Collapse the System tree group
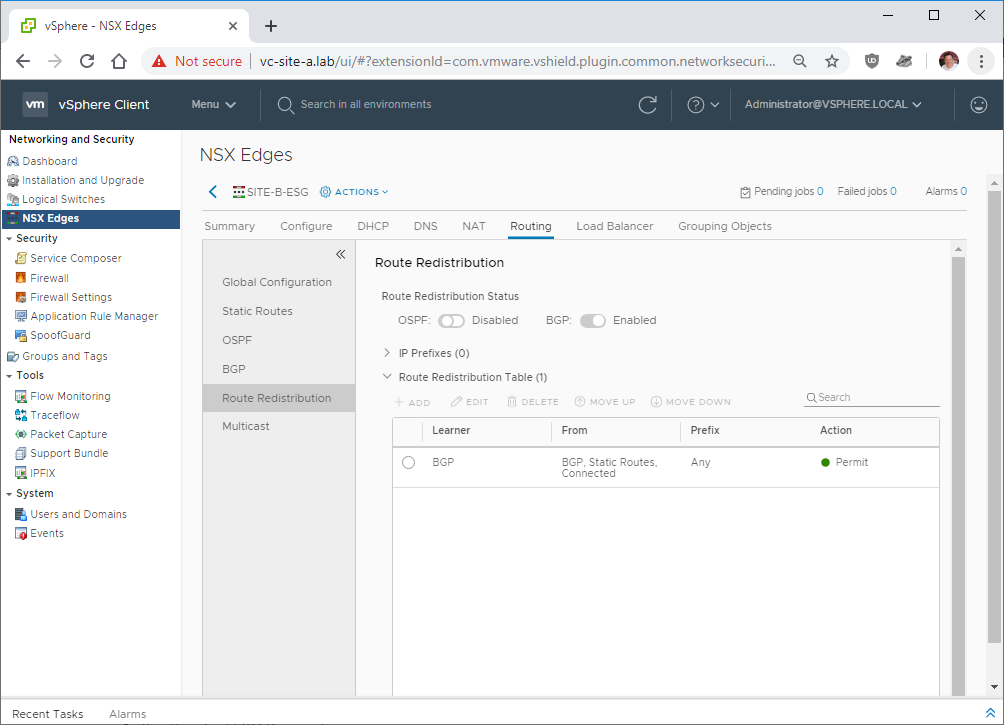 click(9, 494)
